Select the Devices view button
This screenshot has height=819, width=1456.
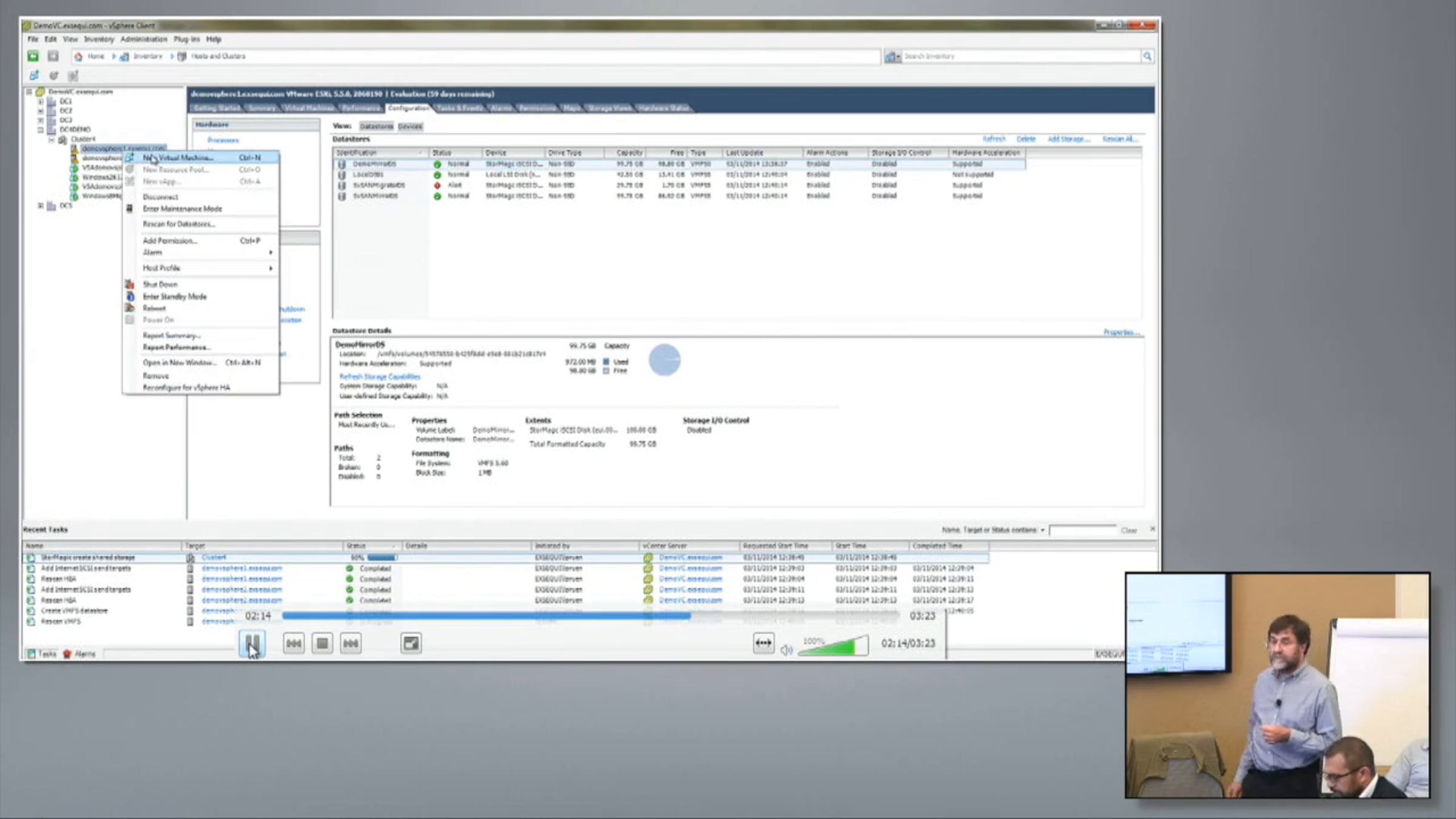[410, 127]
